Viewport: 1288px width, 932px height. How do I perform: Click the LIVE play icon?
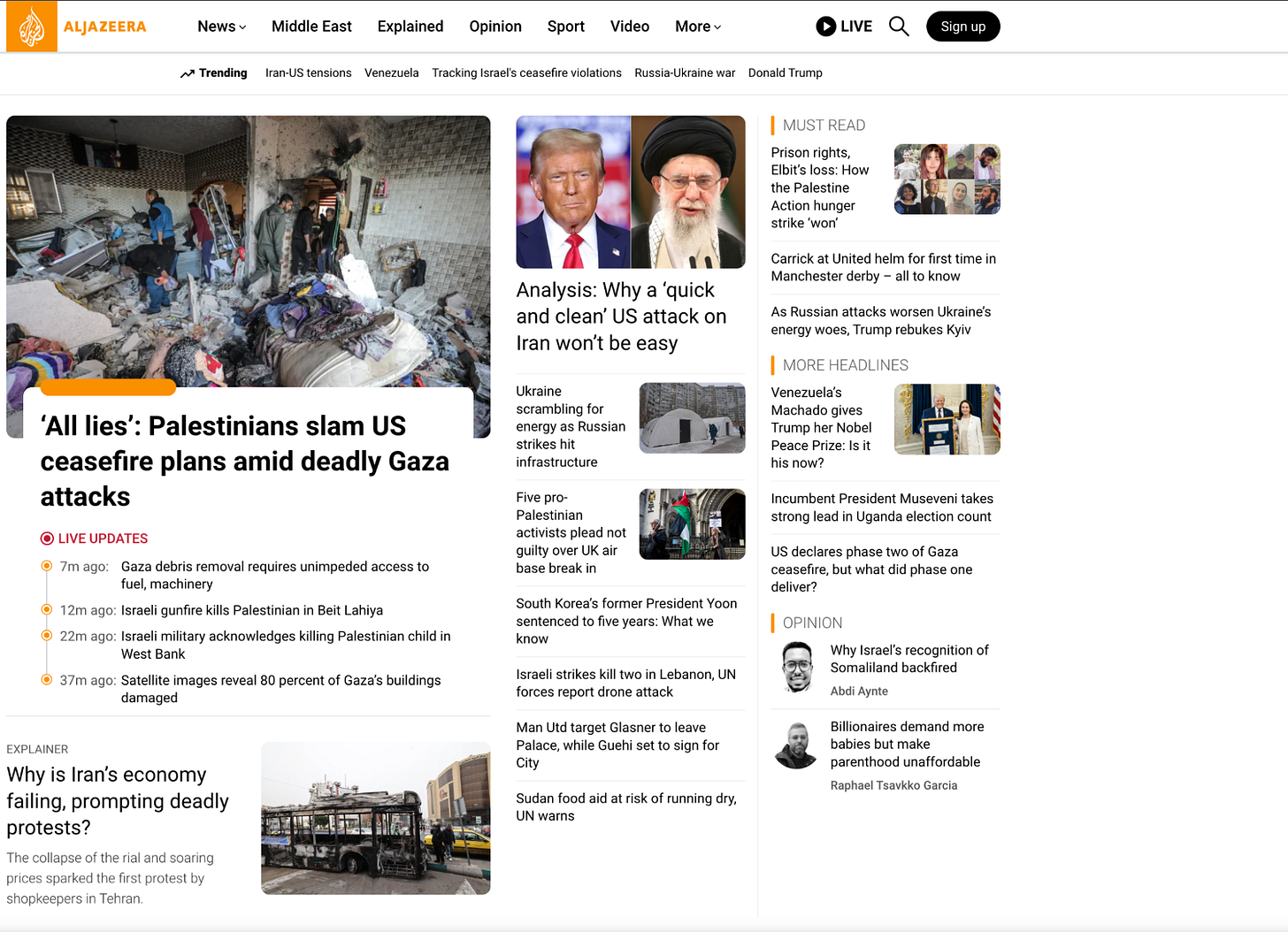(825, 27)
